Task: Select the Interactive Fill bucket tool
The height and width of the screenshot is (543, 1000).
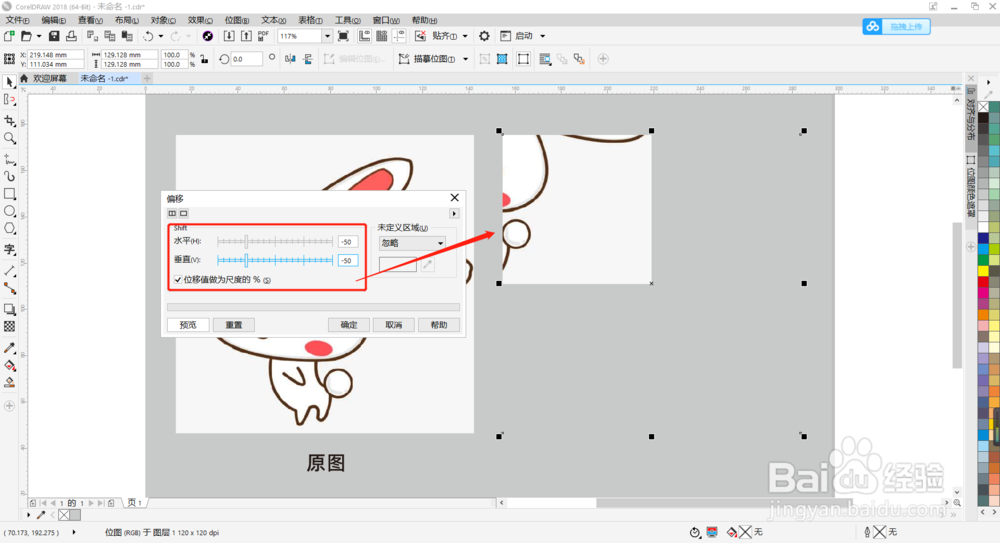Action: pos(10,366)
